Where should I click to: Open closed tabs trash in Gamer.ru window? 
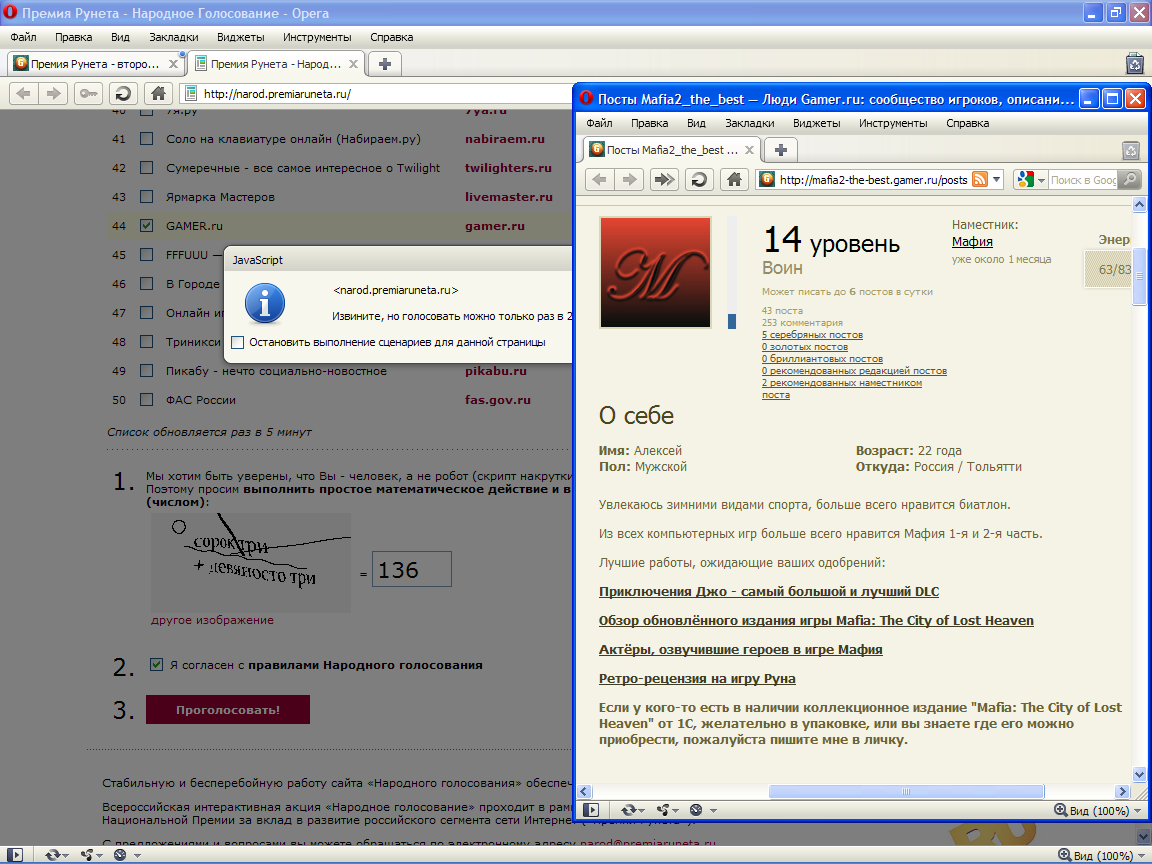tap(1131, 151)
